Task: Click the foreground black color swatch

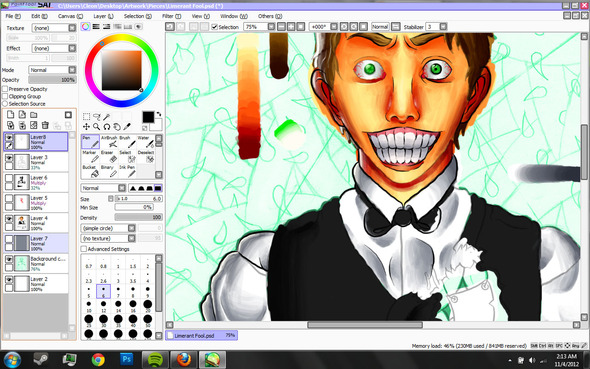Action: click(x=148, y=117)
